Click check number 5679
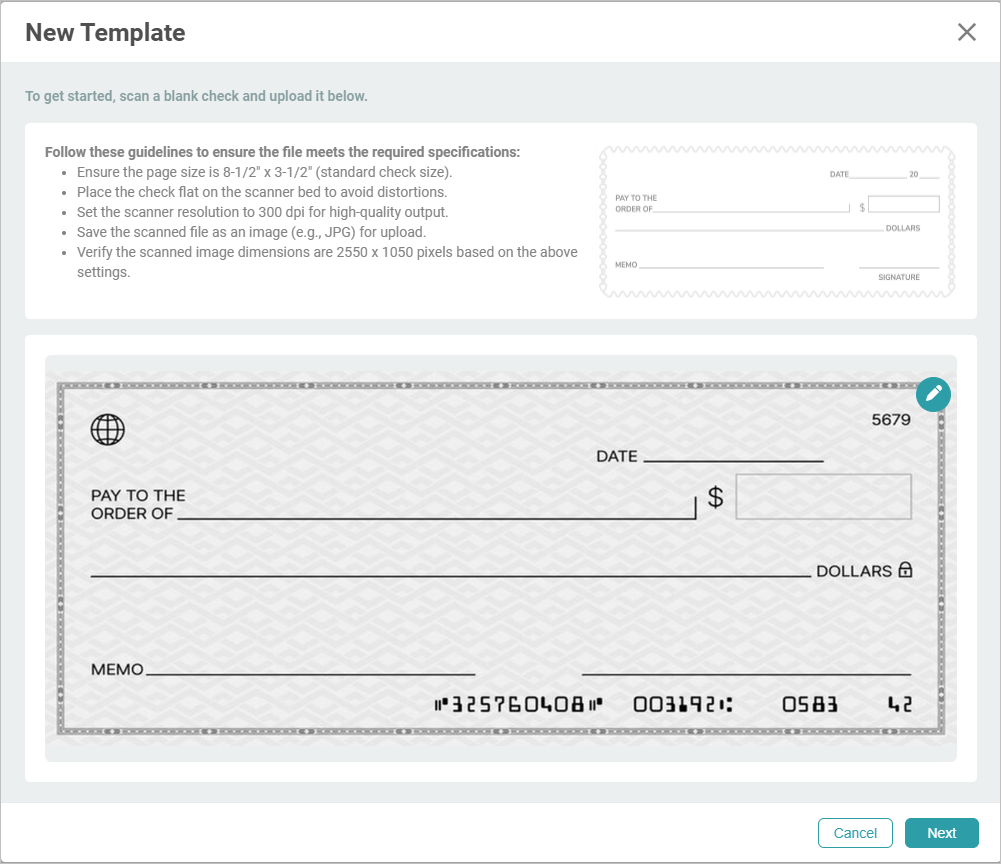The height and width of the screenshot is (864, 1001). (x=891, y=420)
